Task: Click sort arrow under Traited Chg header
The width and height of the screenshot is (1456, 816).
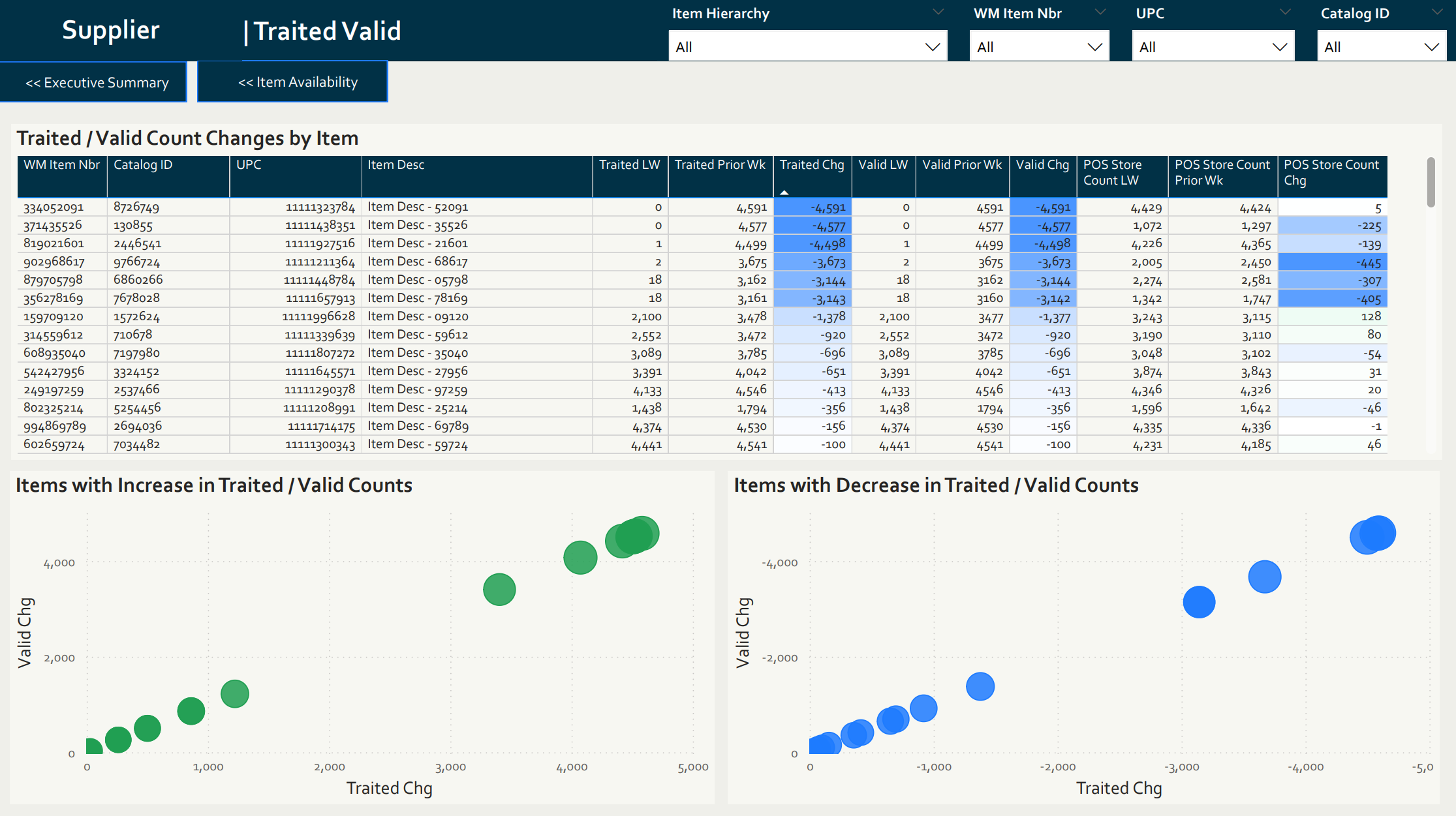Action: 784,192
